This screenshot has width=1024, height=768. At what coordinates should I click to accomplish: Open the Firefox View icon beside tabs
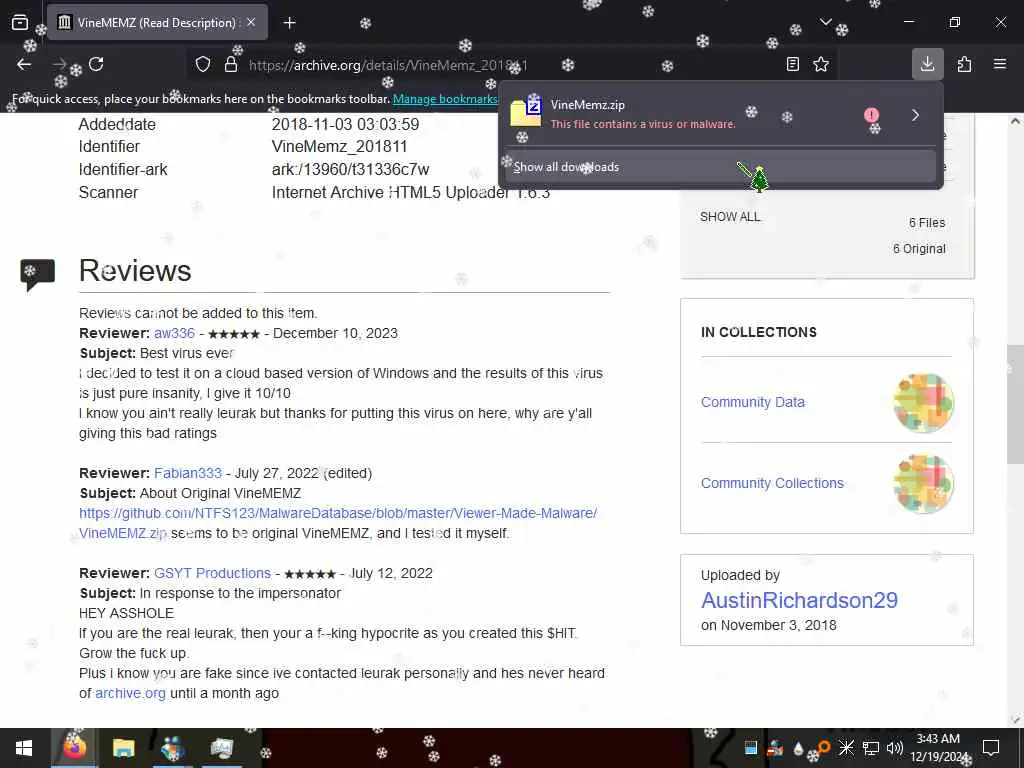[x=20, y=22]
